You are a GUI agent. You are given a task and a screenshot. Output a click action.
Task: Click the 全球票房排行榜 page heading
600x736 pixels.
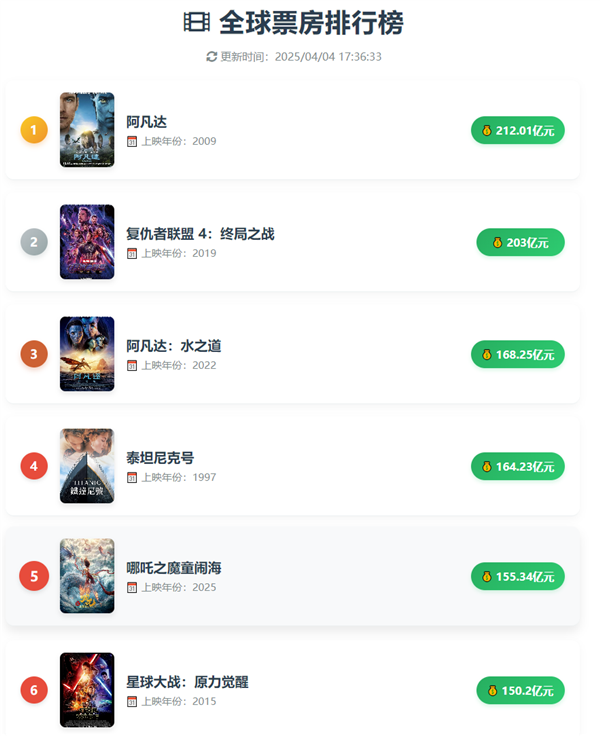[x=311, y=23]
